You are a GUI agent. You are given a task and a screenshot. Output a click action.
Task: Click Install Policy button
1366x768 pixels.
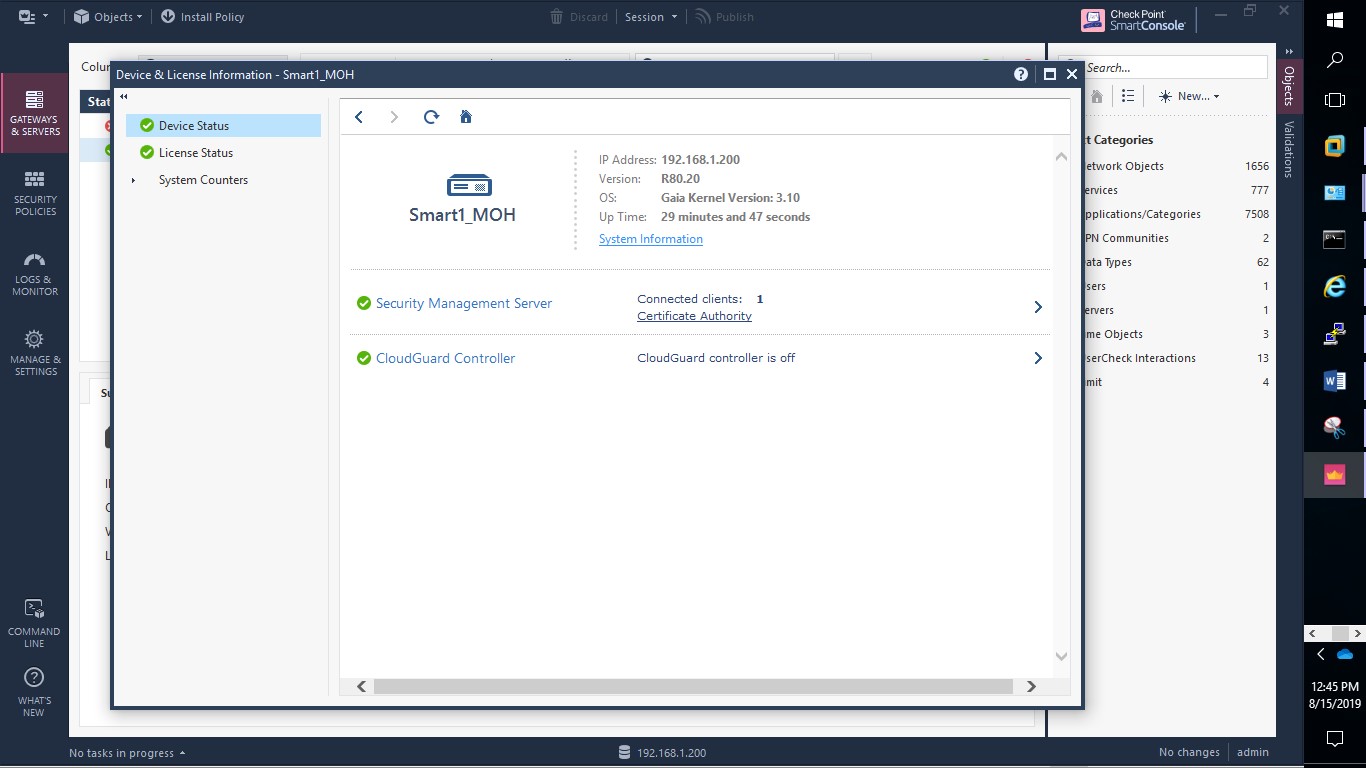coord(202,17)
